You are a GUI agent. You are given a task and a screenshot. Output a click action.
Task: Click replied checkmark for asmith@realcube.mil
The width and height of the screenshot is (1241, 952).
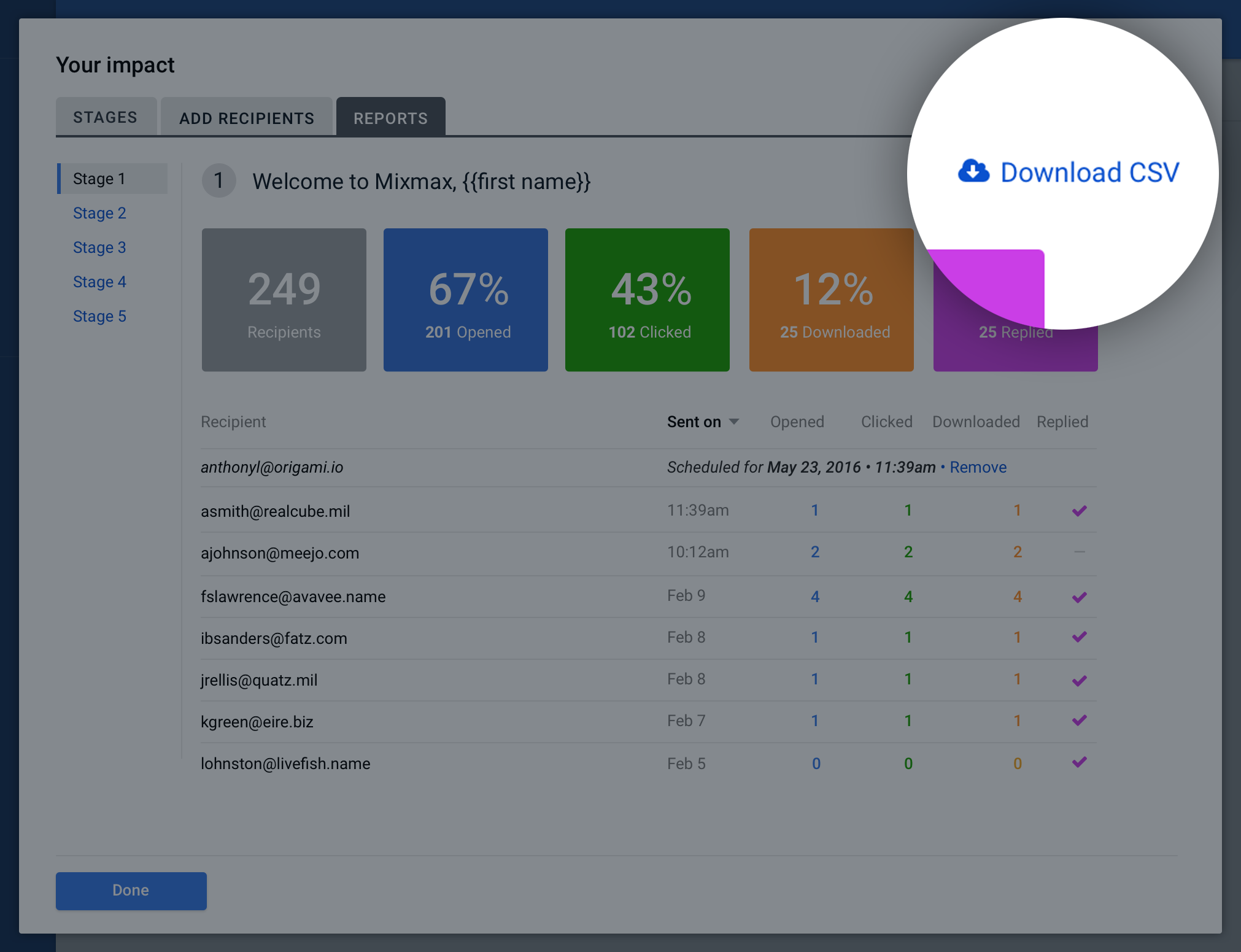point(1080,511)
